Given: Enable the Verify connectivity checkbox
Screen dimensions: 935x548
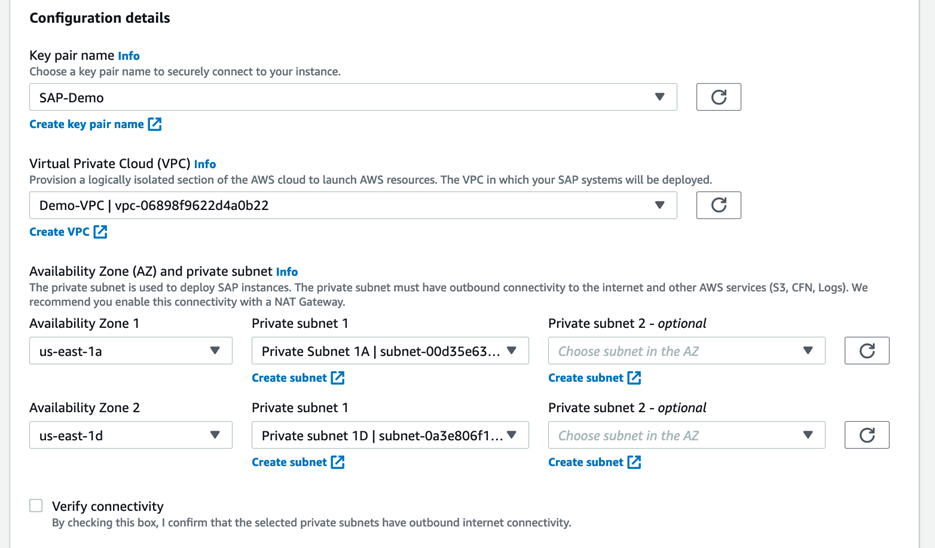Looking at the screenshot, I should [x=36, y=506].
